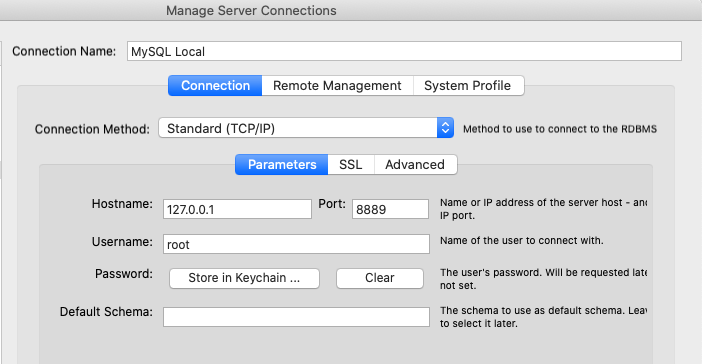The image size is (702, 364).
Task: Click the Hostname input field
Action: [237, 209]
